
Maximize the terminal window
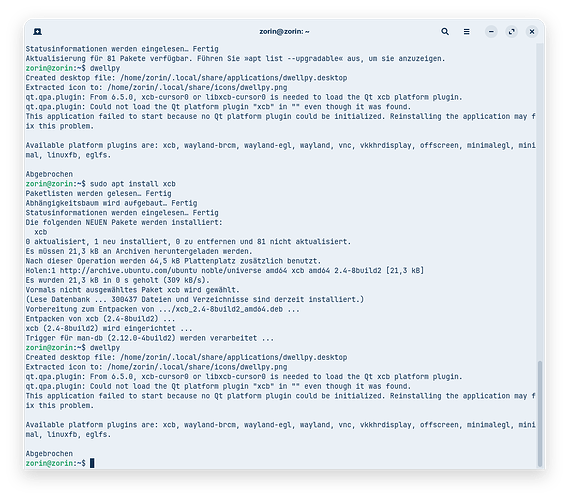[x=512, y=32]
